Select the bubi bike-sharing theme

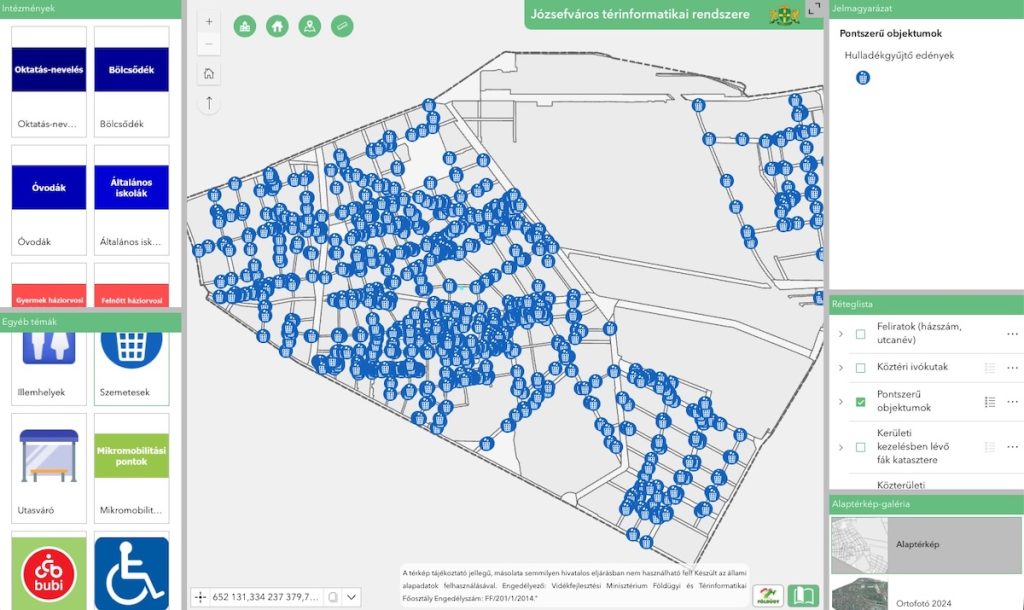(x=49, y=571)
